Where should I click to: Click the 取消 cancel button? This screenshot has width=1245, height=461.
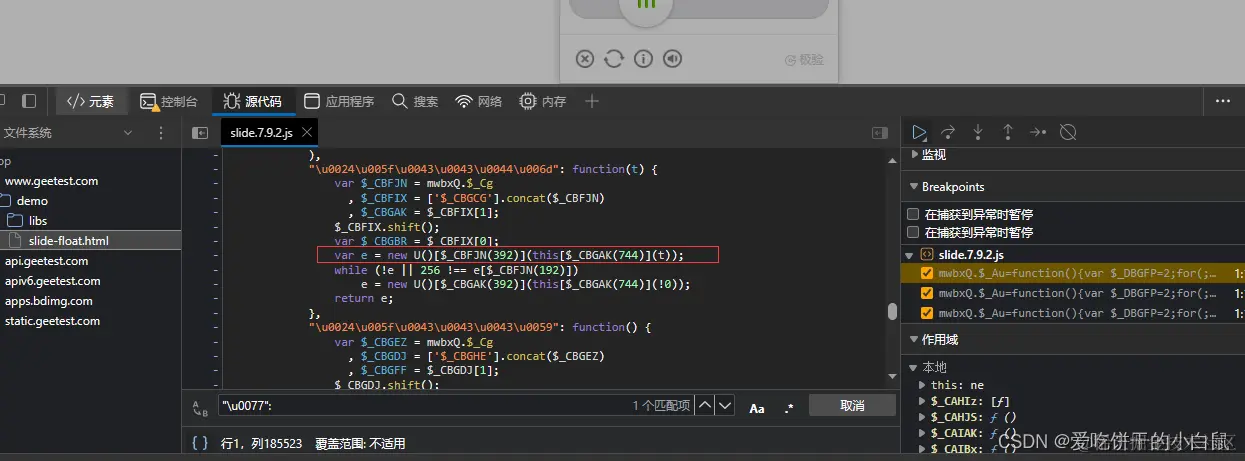point(852,405)
